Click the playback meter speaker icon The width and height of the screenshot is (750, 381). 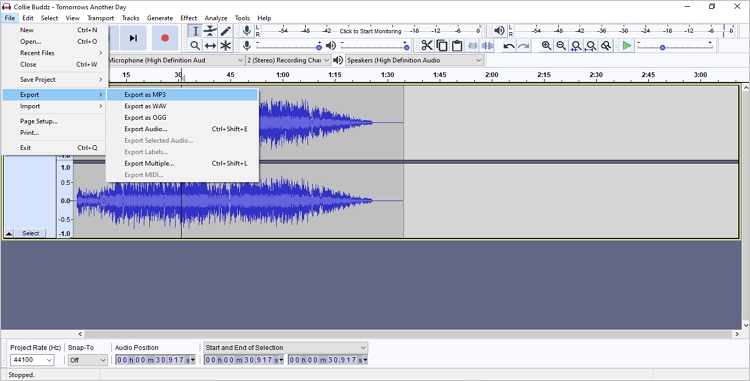coord(499,31)
